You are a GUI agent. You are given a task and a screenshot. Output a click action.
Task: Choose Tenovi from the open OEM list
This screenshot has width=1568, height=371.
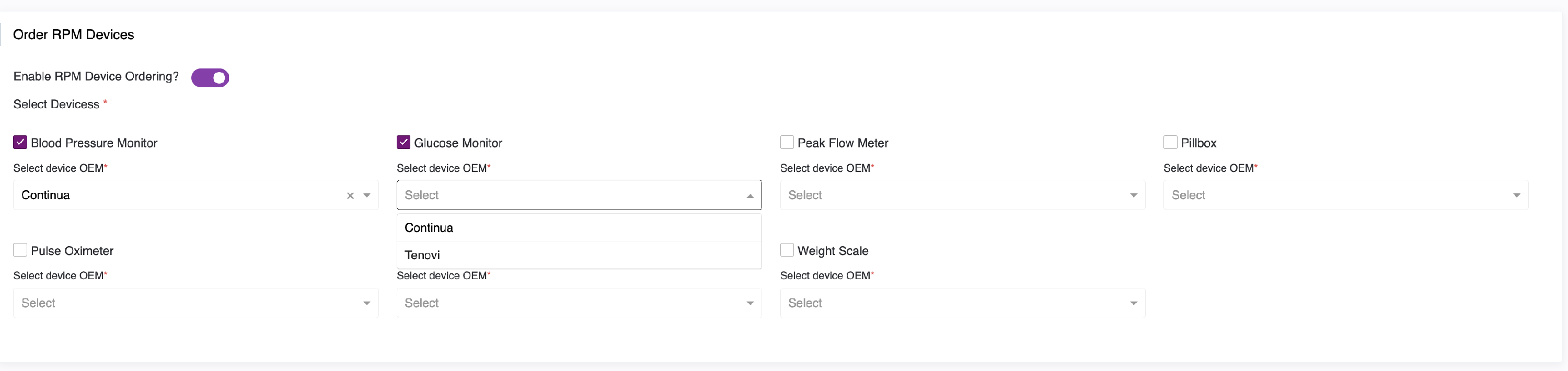tap(422, 256)
